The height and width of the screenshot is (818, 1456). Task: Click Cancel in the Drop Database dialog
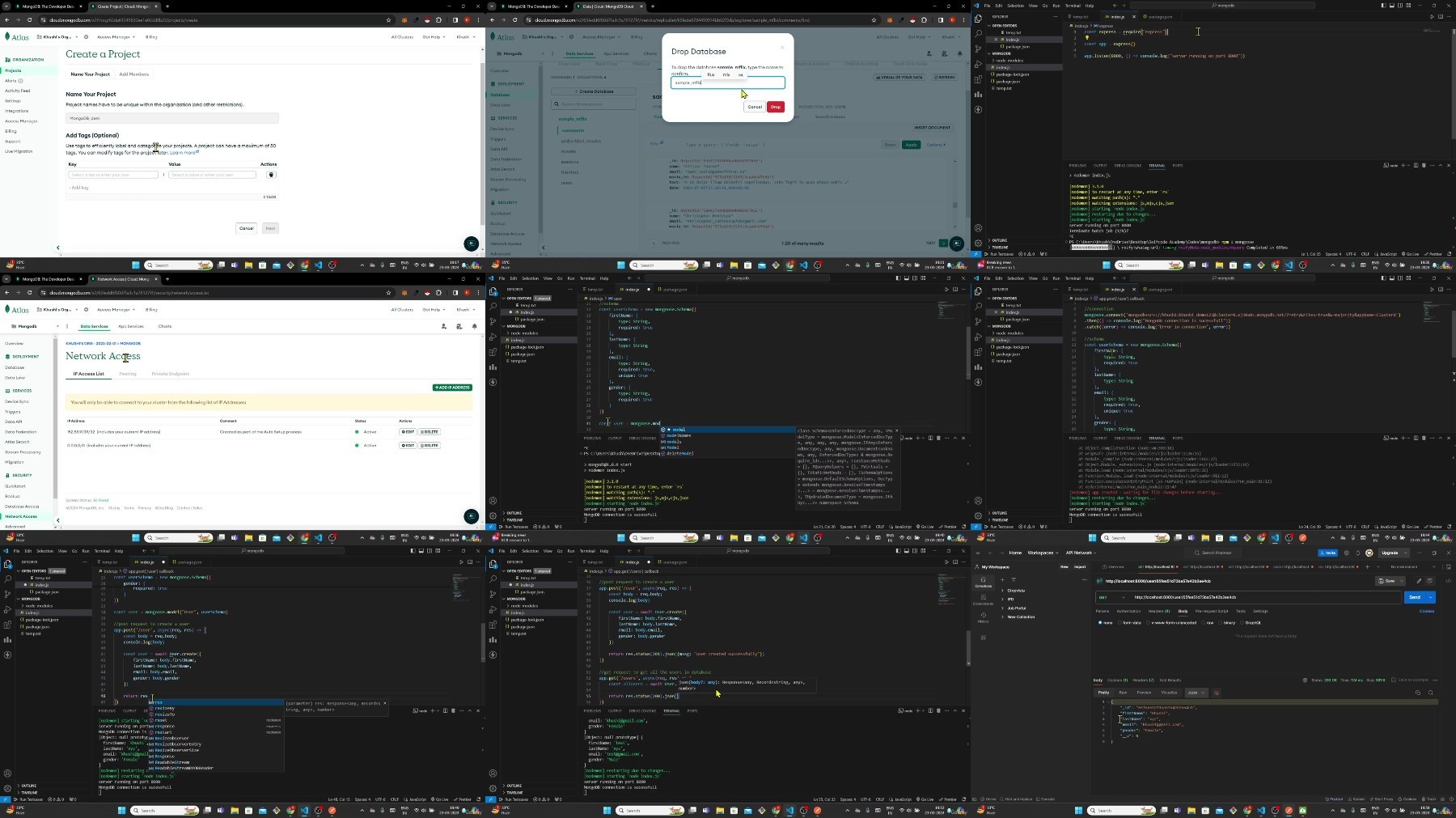pos(754,107)
